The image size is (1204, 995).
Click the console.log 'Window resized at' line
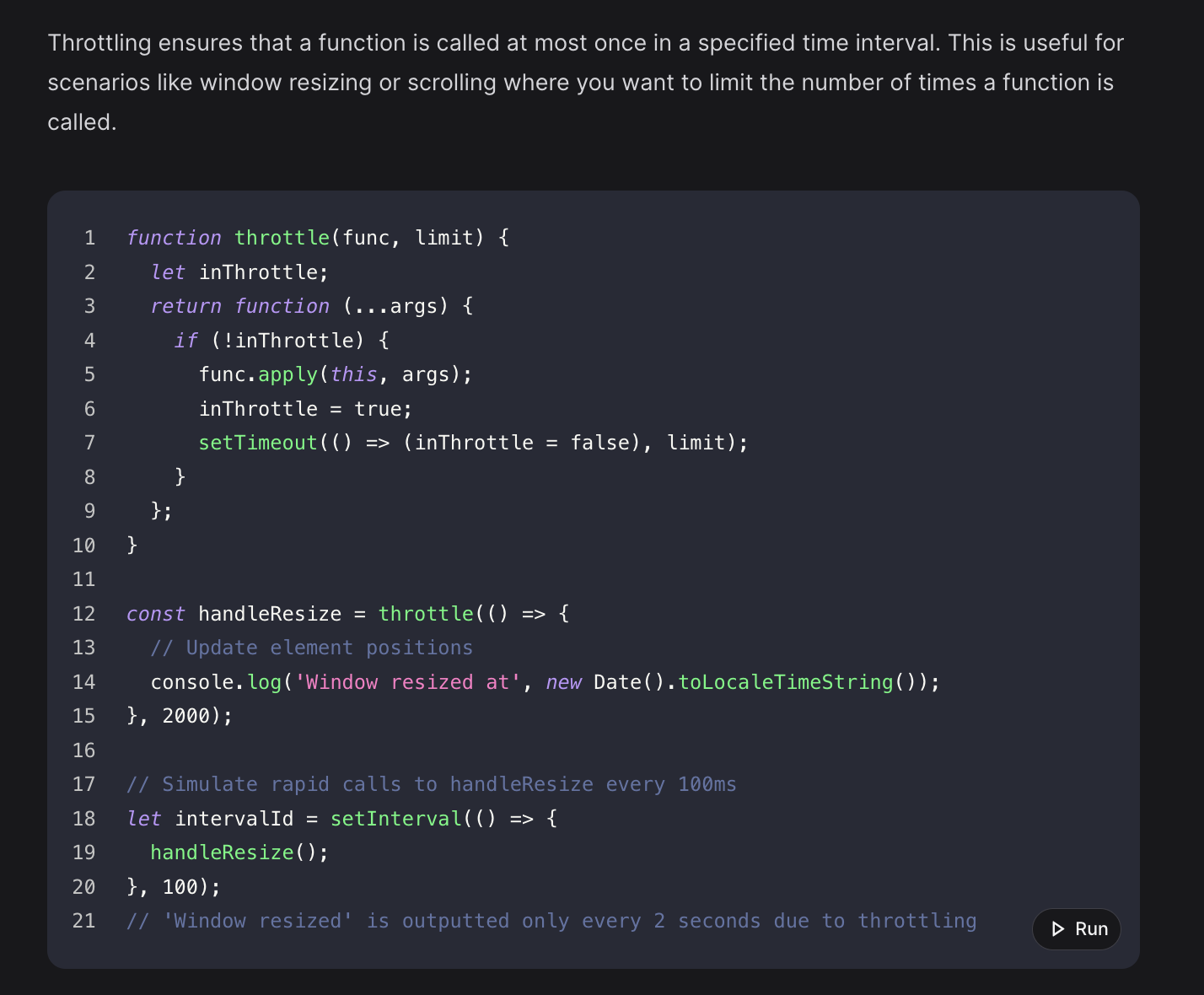tap(545, 682)
